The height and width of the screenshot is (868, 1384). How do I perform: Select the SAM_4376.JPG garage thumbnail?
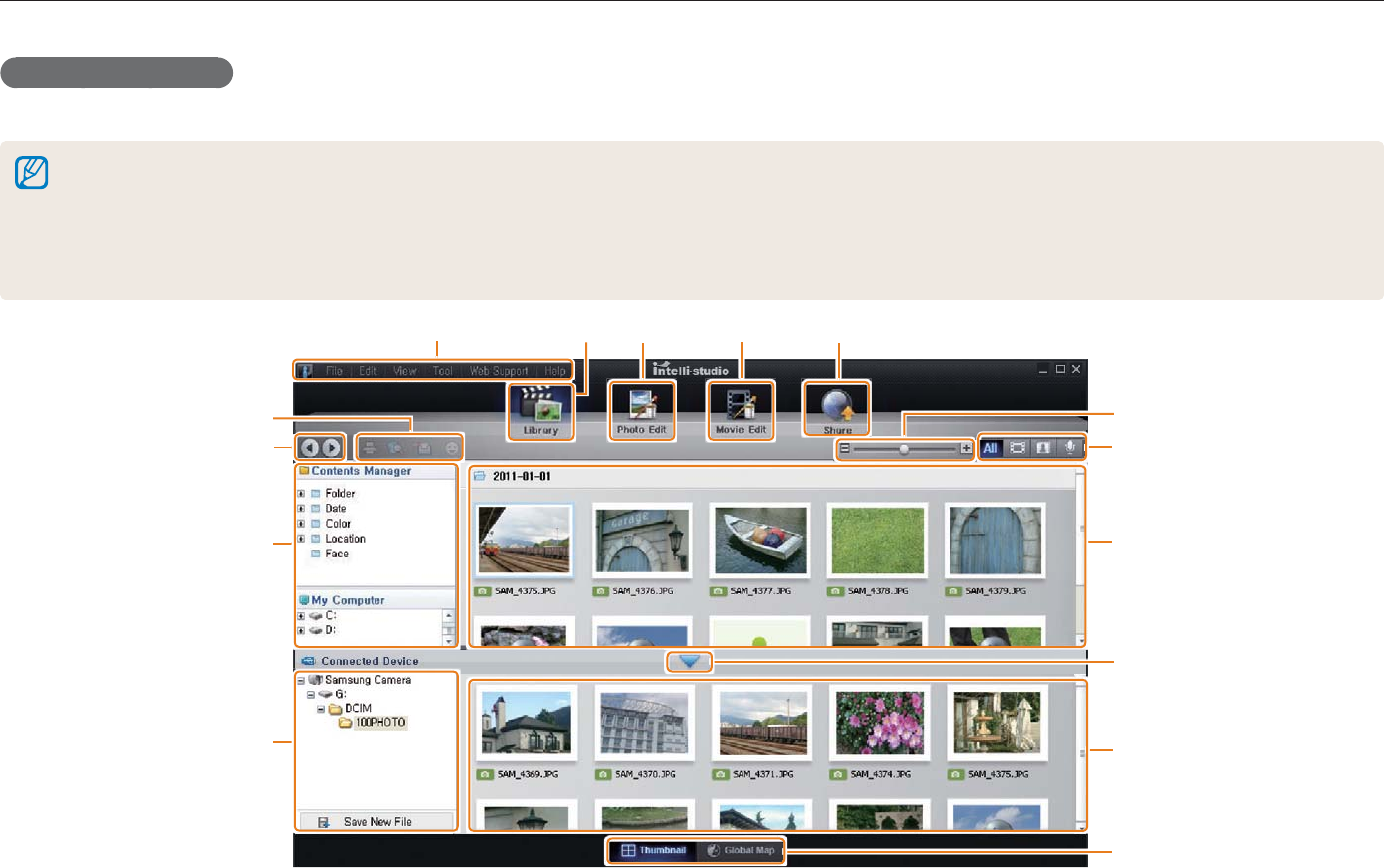(641, 541)
